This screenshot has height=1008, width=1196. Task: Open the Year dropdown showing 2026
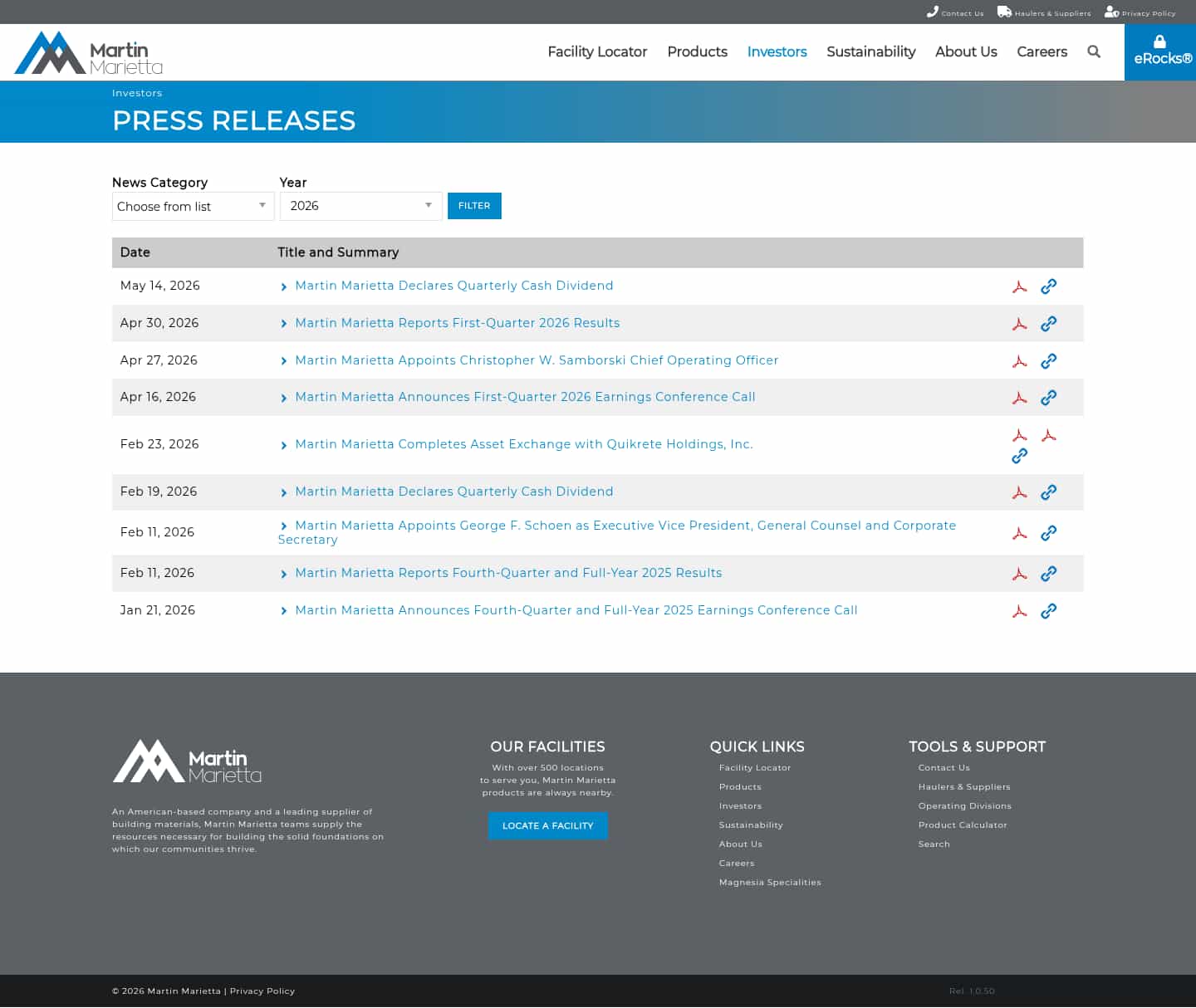point(360,206)
